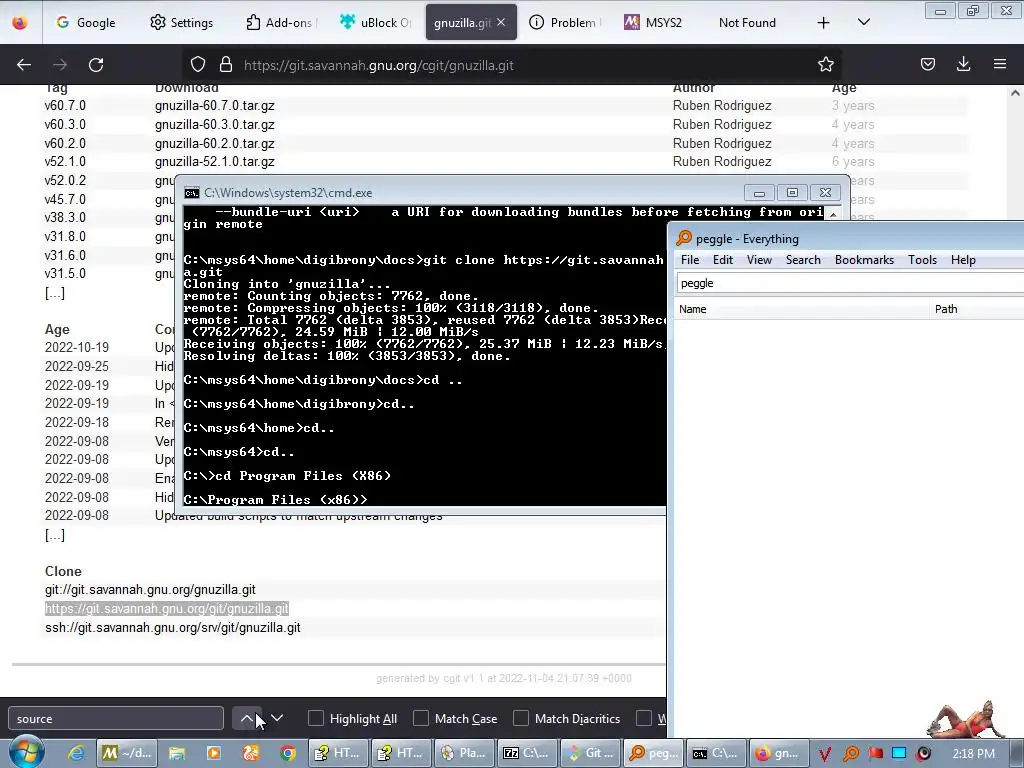This screenshot has width=1024, height=768.
Task: Enable Highlight All in find bar
Action: click(x=315, y=718)
